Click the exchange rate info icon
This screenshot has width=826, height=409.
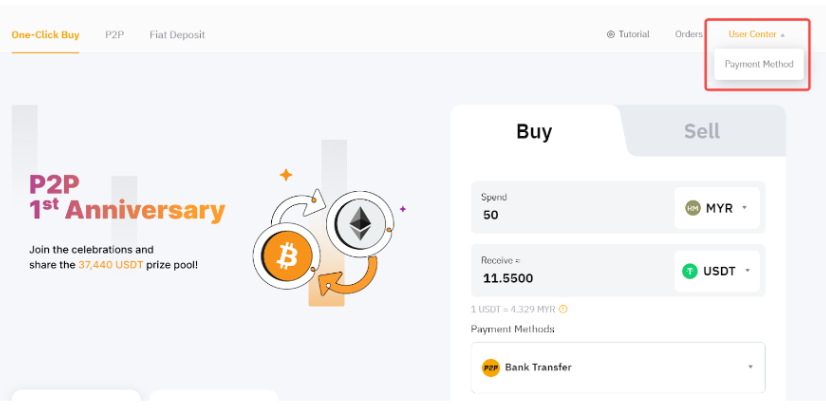coord(563,309)
